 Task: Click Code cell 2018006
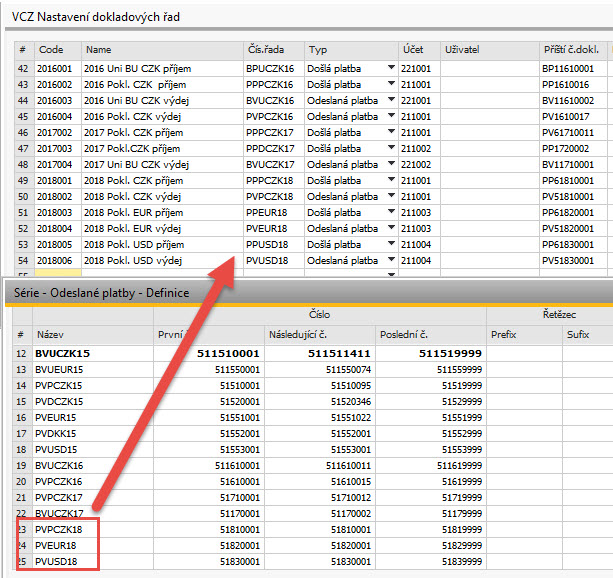58,260
